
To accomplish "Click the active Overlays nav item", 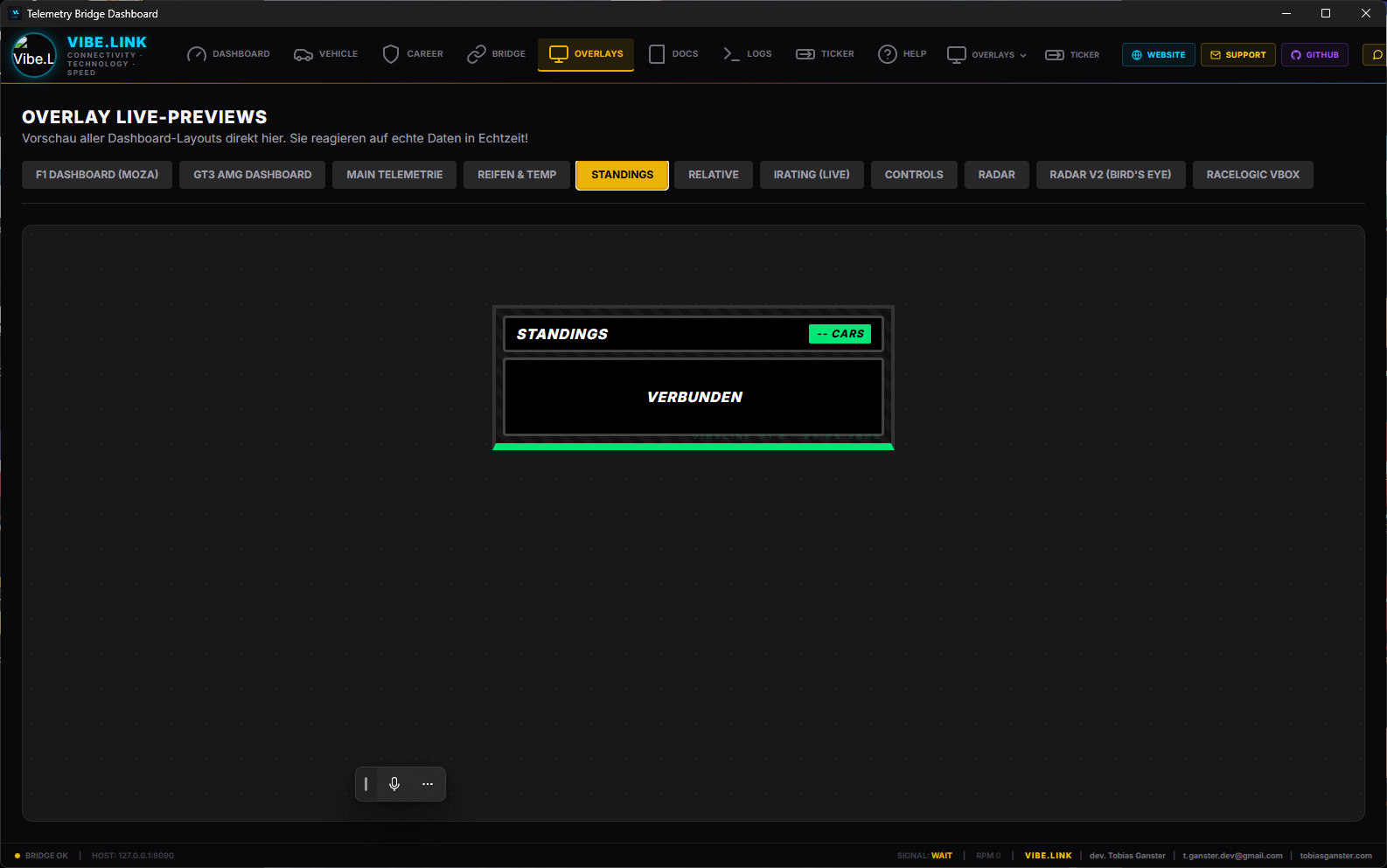I will click(586, 54).
